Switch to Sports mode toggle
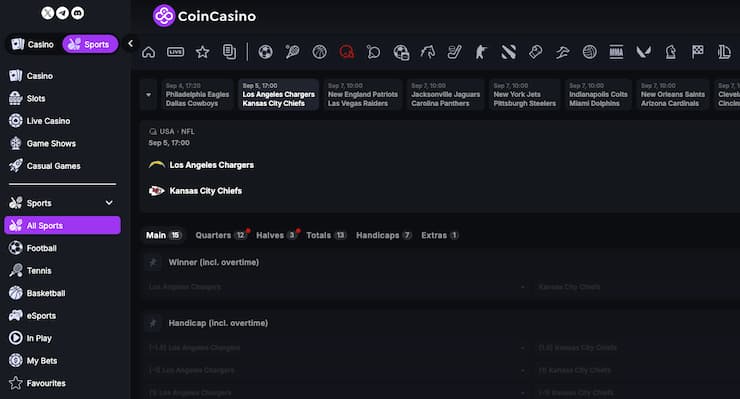740x399 pixels. tap(90, 44)
